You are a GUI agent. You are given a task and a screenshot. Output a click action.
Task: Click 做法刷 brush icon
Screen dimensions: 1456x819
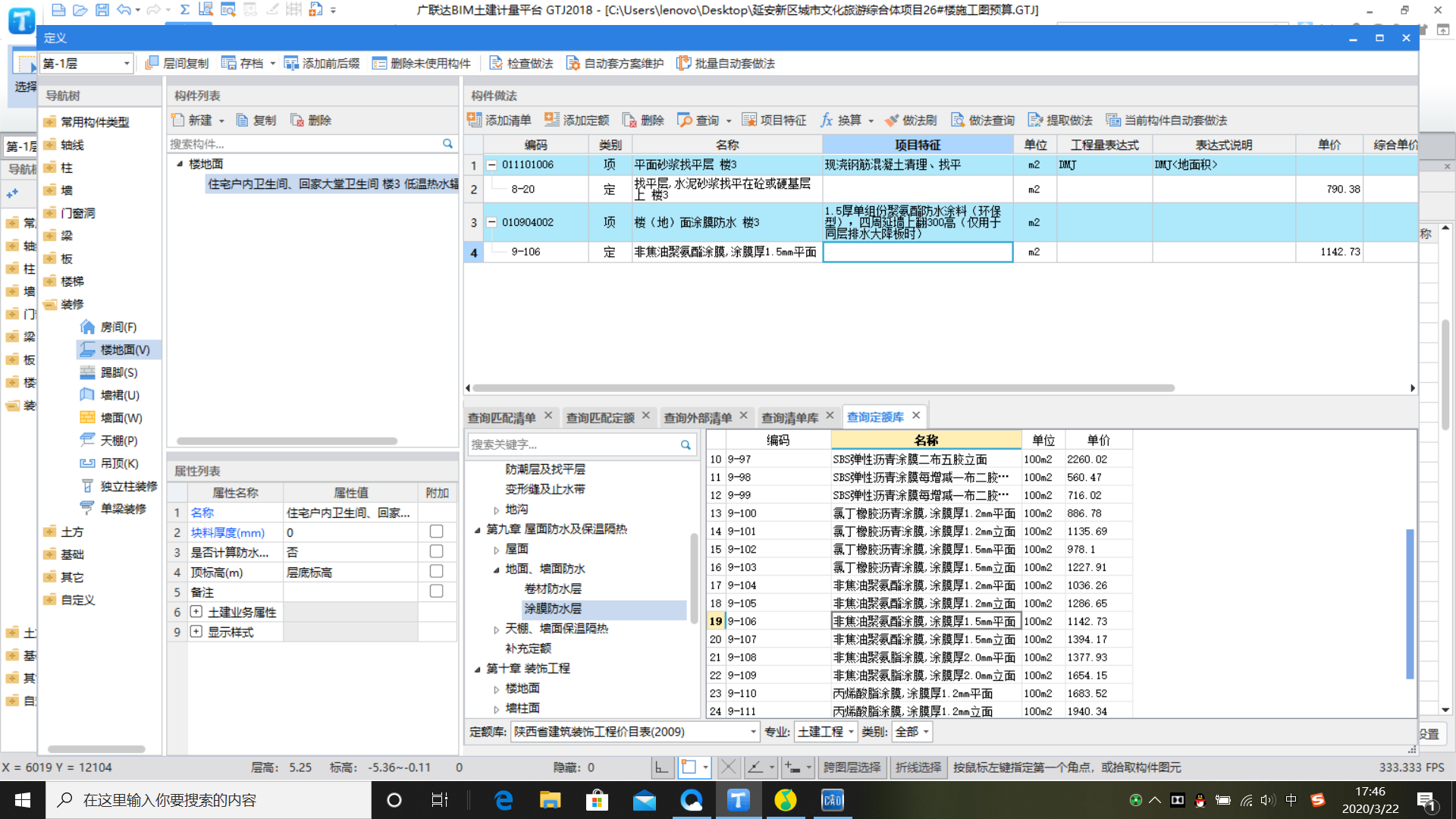891,120
